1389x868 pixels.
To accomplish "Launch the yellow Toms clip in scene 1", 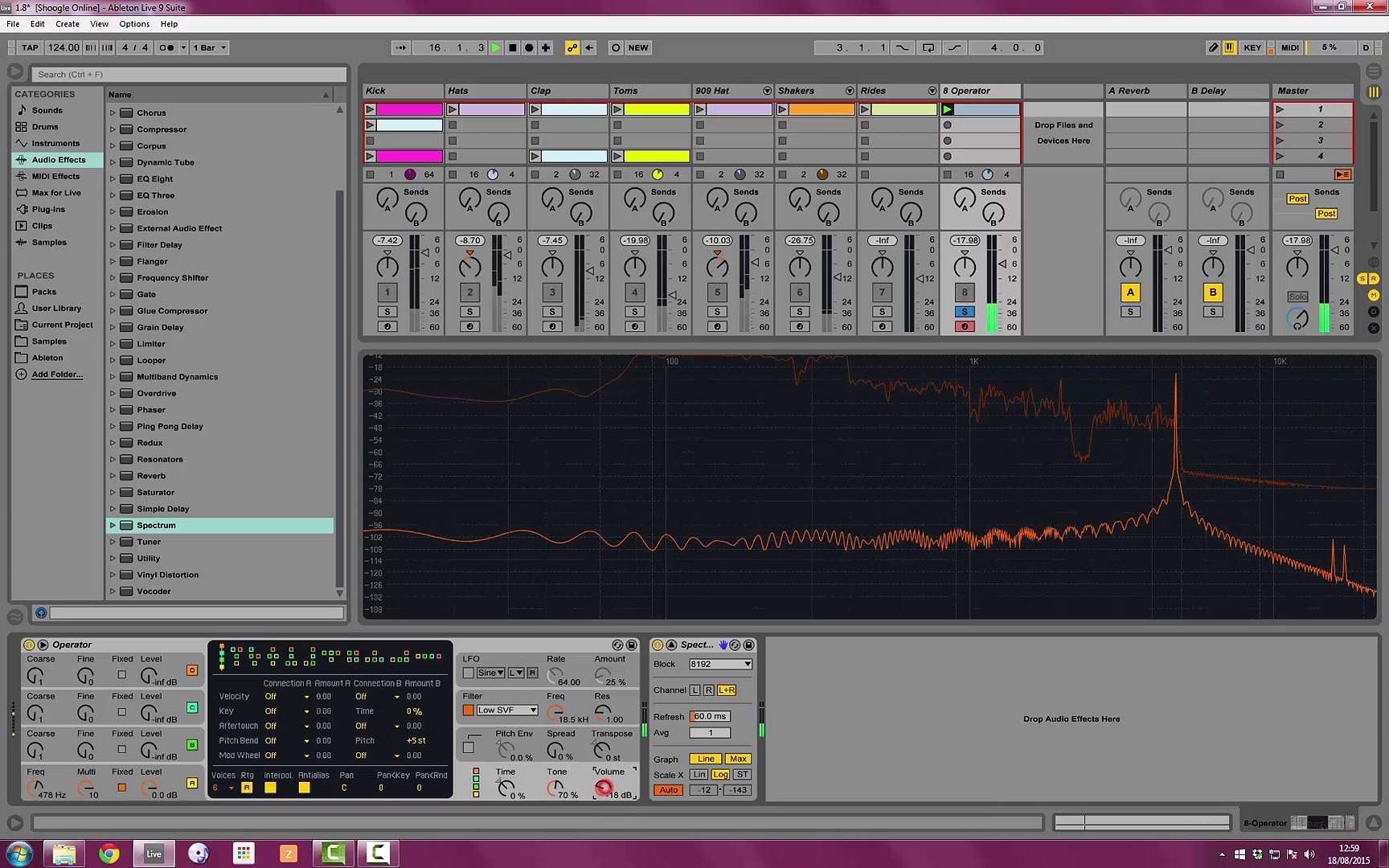I will (x=617, y=109).
